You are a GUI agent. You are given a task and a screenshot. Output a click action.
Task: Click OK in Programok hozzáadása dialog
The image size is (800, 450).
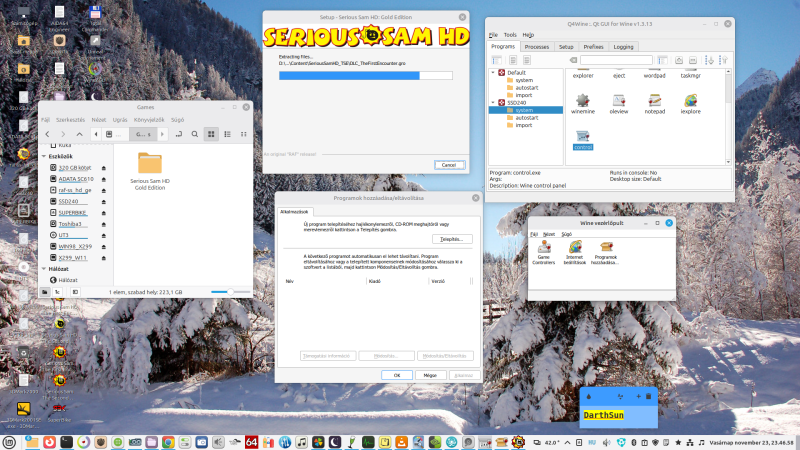(x=397, y=375)
